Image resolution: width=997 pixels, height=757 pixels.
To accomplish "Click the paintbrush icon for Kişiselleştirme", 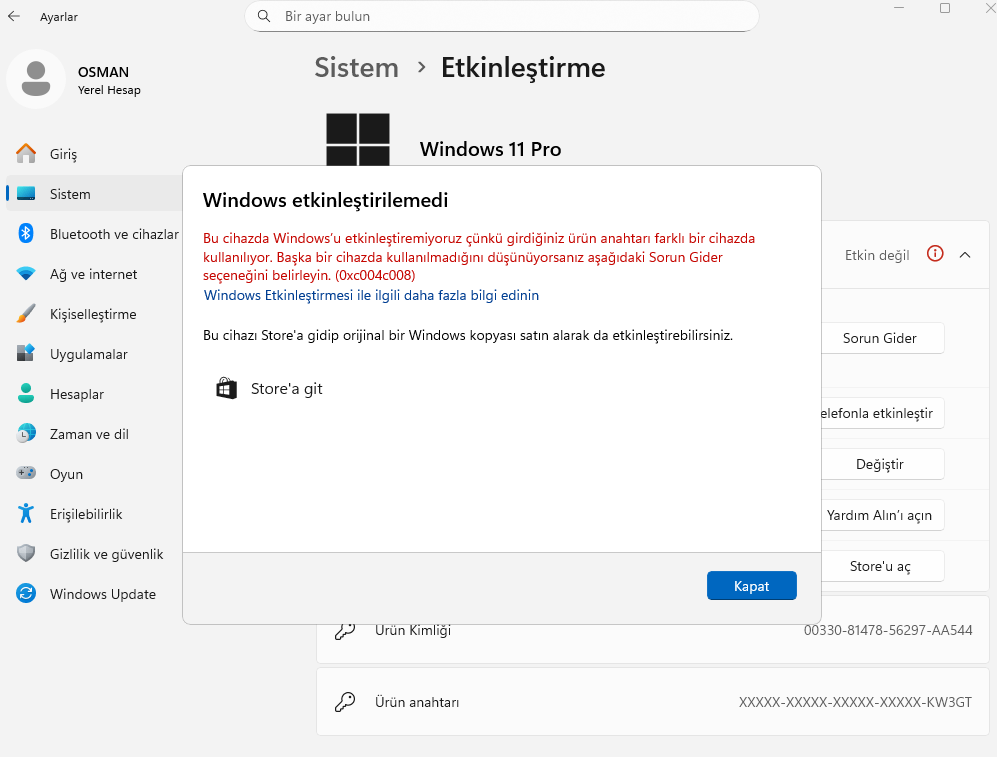I will [x=26, y=313].
